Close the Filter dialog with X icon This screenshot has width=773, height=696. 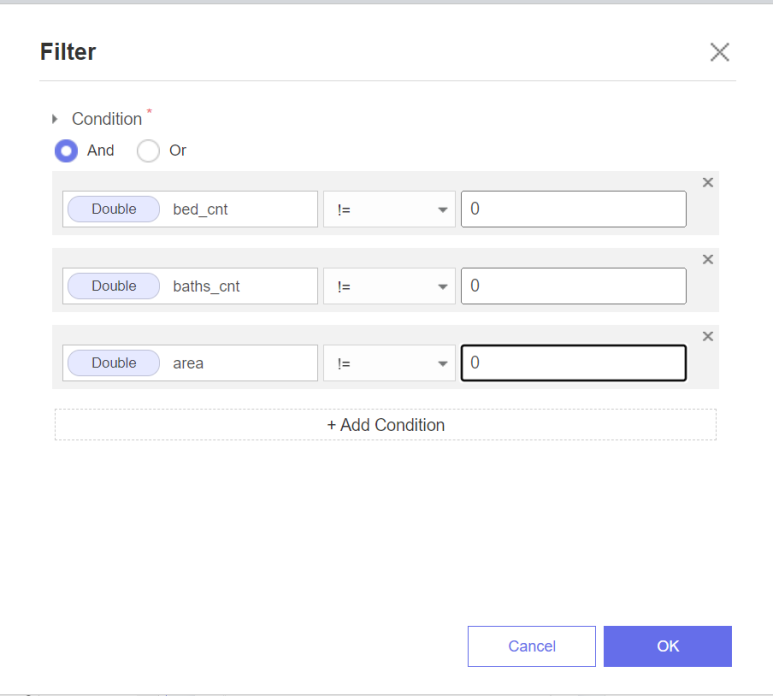719,52
